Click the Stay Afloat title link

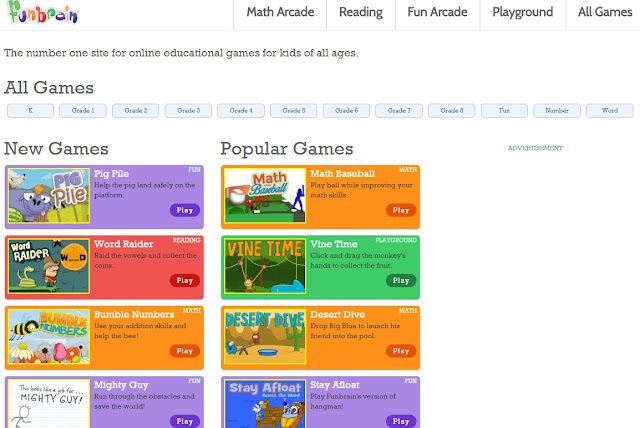(x=335, y=385)
